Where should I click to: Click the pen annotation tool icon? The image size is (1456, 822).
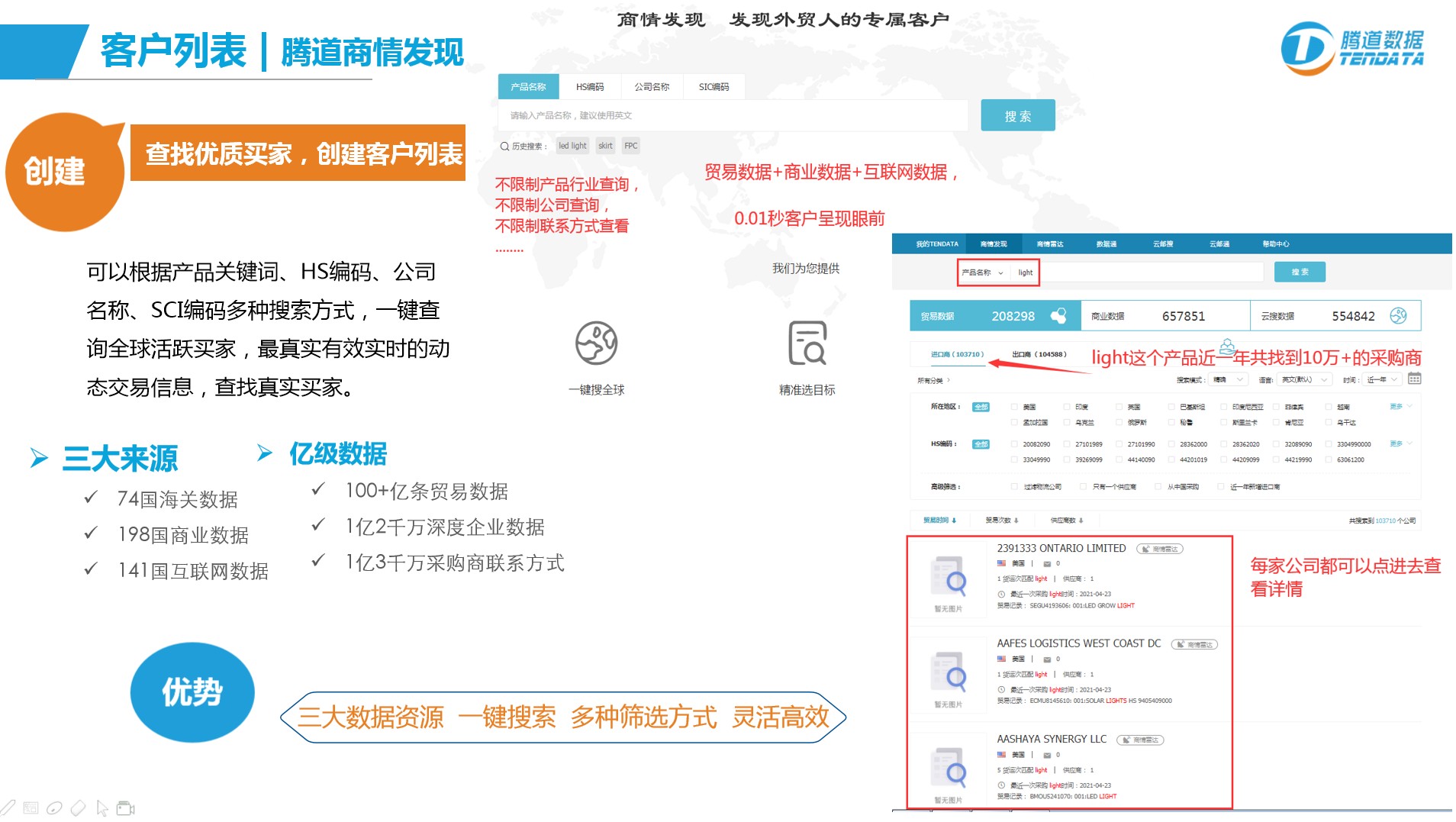coord(8,807)
